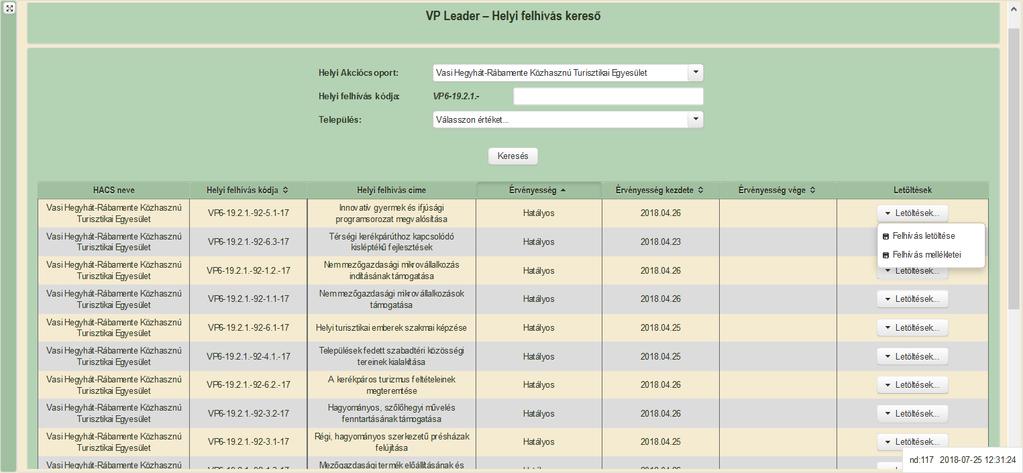Viewport: 1023px width, 473px height.
Task: Click the VP6-19.2.1.- code prefix text
Action: point(457,96)
